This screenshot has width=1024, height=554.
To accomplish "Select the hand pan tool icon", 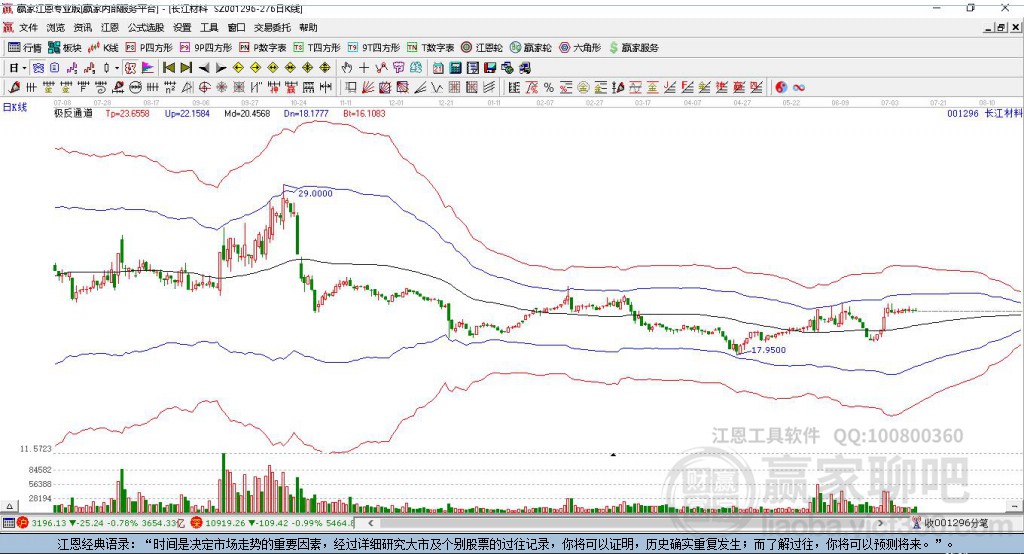I will 347,68.
